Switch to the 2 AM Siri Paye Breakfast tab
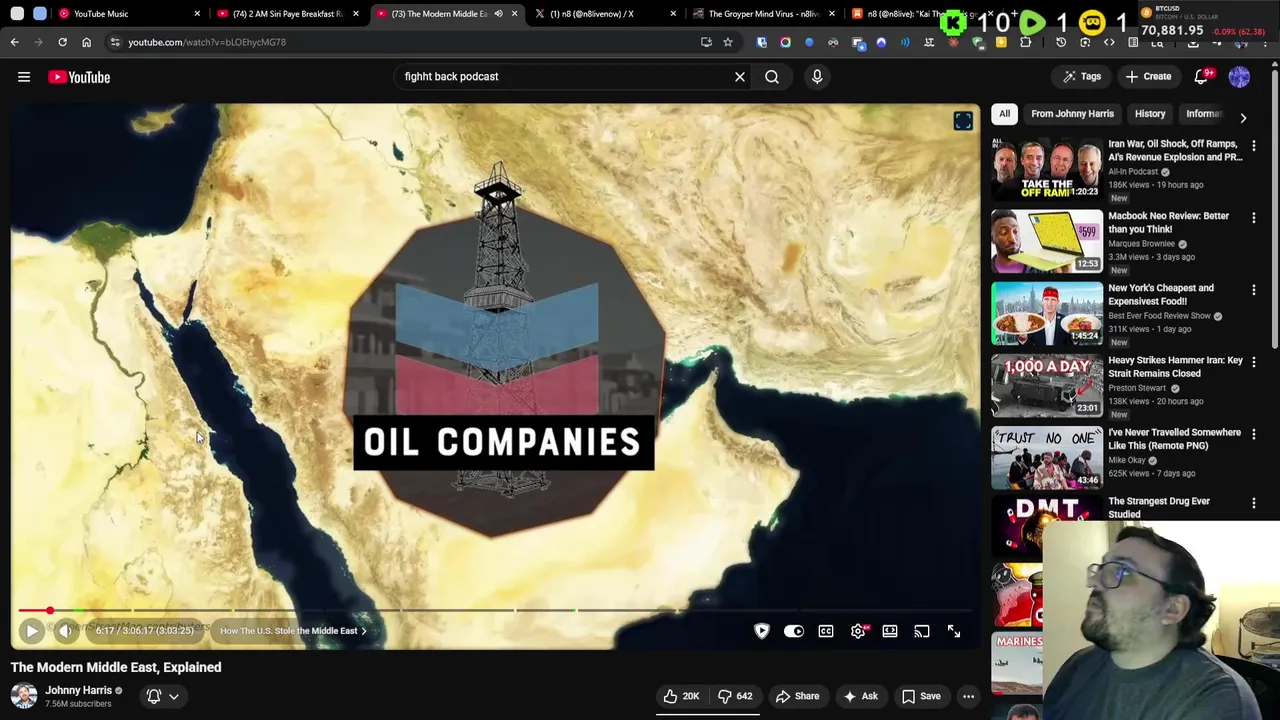Screen dimensions: 1280x720 [288, 14]
